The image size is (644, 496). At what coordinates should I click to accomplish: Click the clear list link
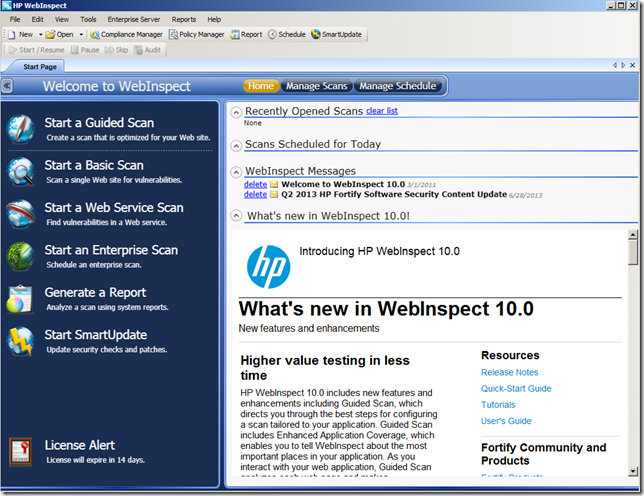point(382,111)
